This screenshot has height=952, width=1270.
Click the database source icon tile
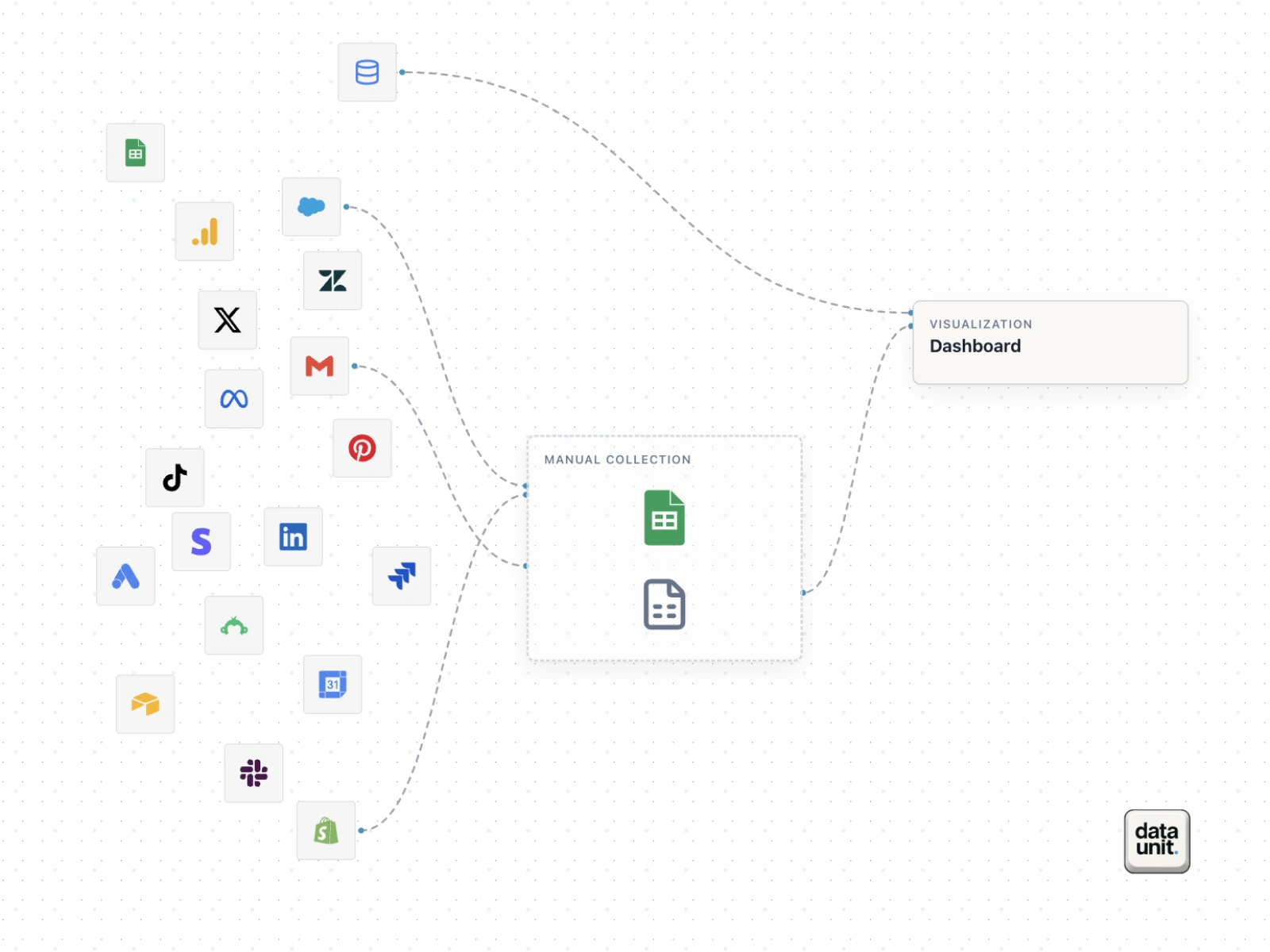click(x=367, y=72)
